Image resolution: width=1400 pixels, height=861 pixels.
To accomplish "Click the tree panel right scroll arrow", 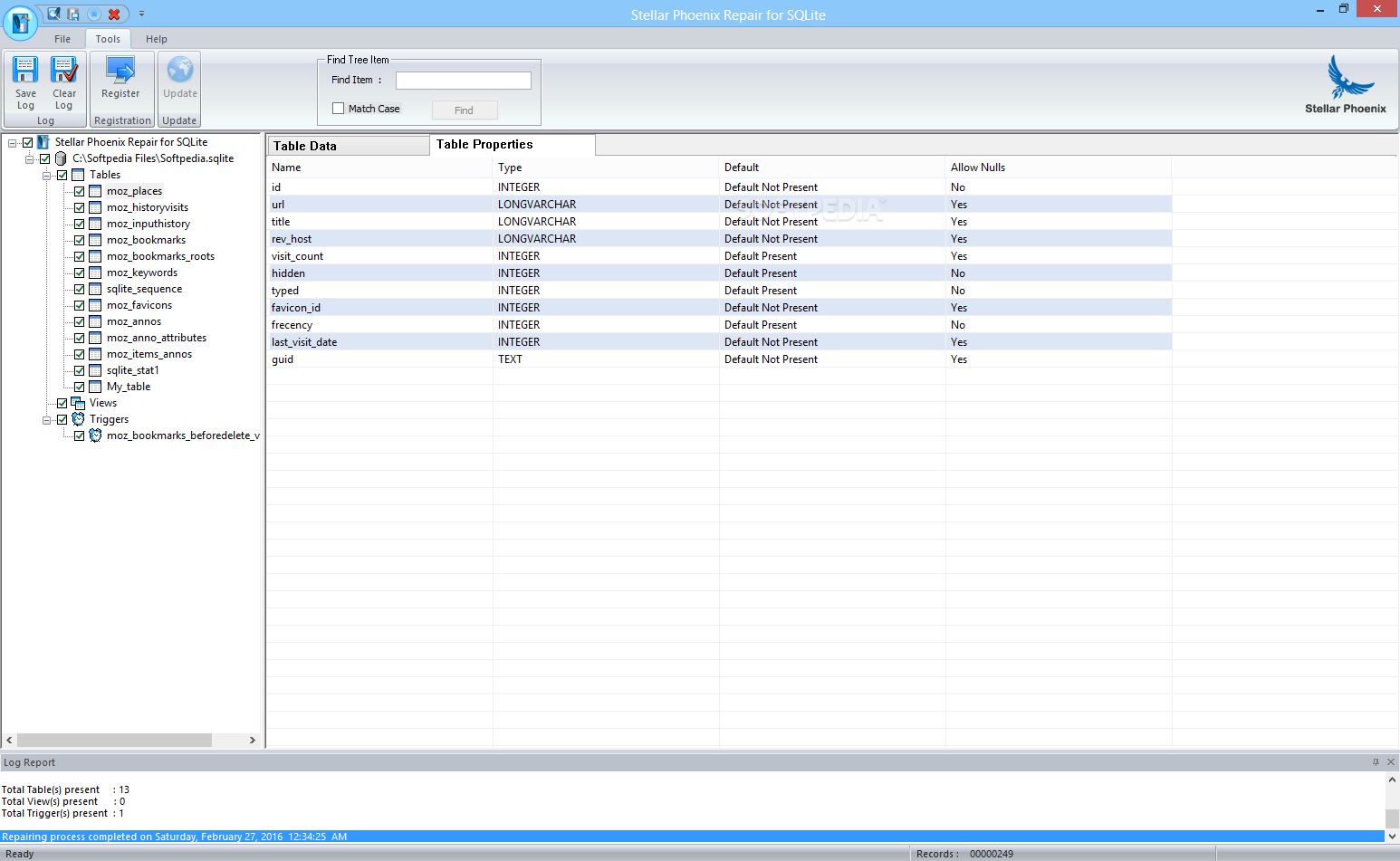I will (x=252, y=740).
